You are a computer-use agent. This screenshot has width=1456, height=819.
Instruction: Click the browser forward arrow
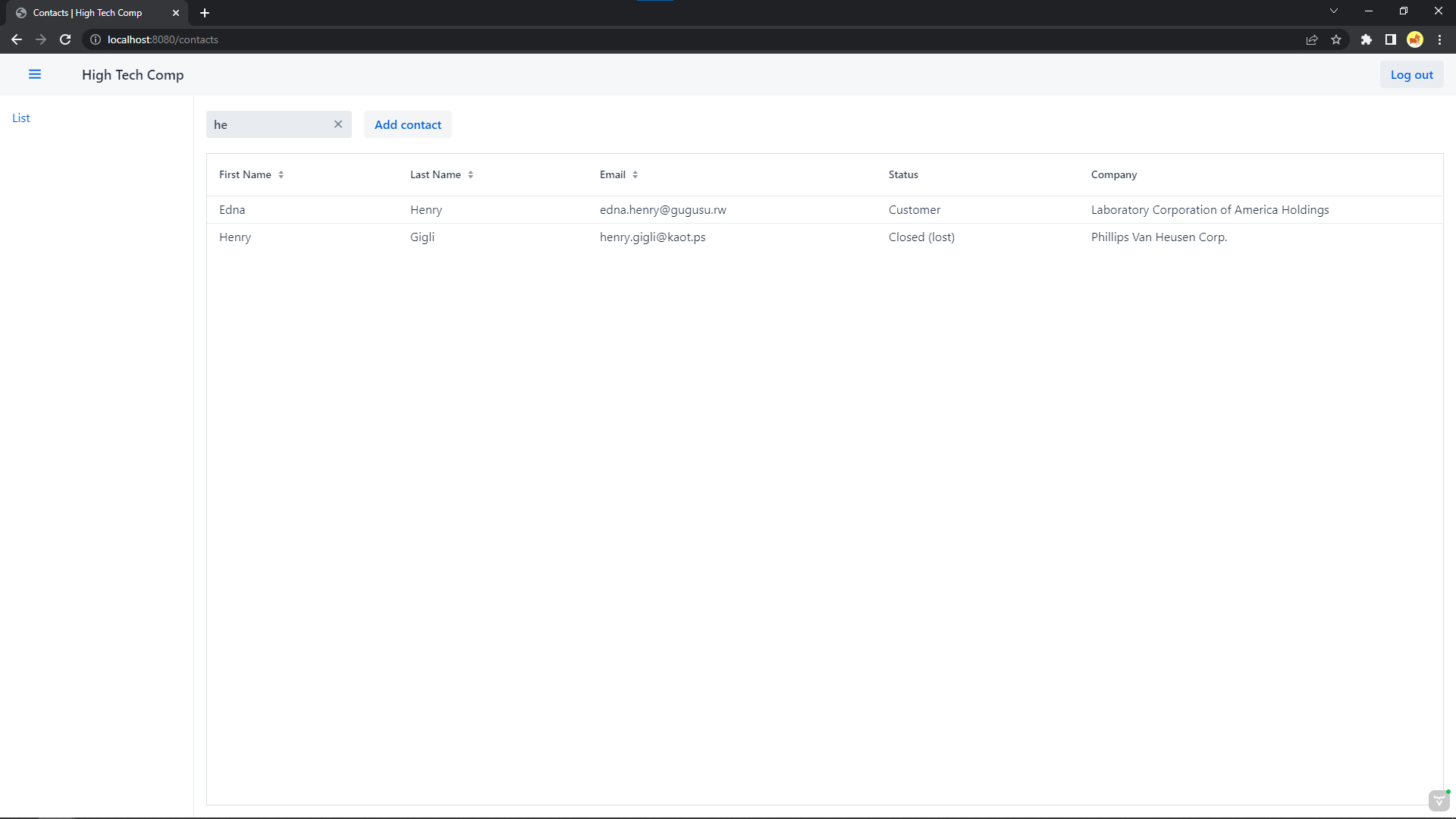[41, 39]
